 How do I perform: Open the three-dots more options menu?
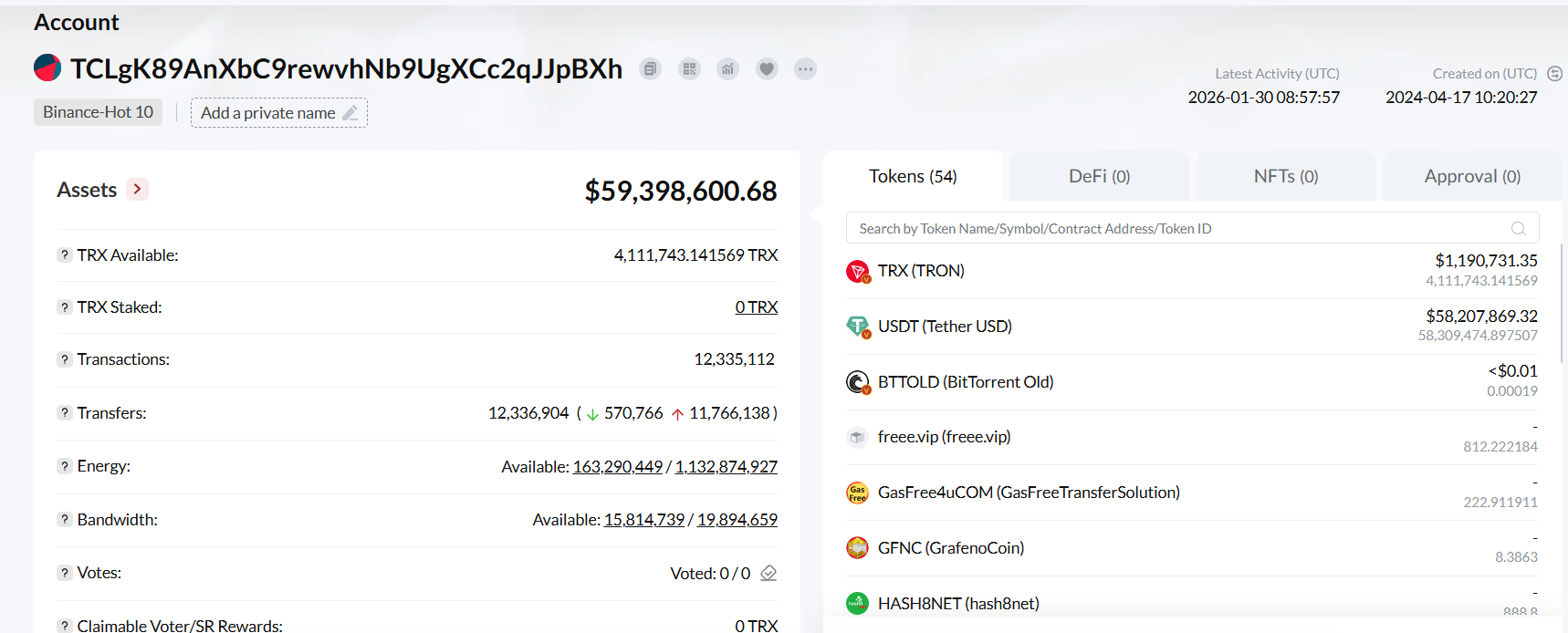pos(805,68)
